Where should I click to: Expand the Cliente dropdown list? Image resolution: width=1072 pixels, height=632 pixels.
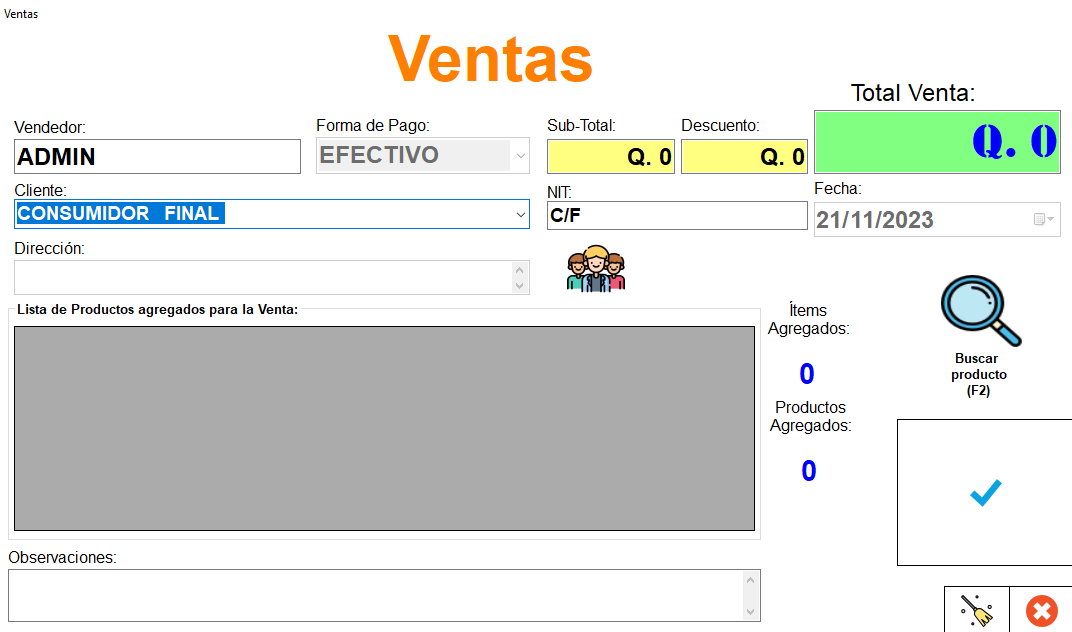[520, 214]
